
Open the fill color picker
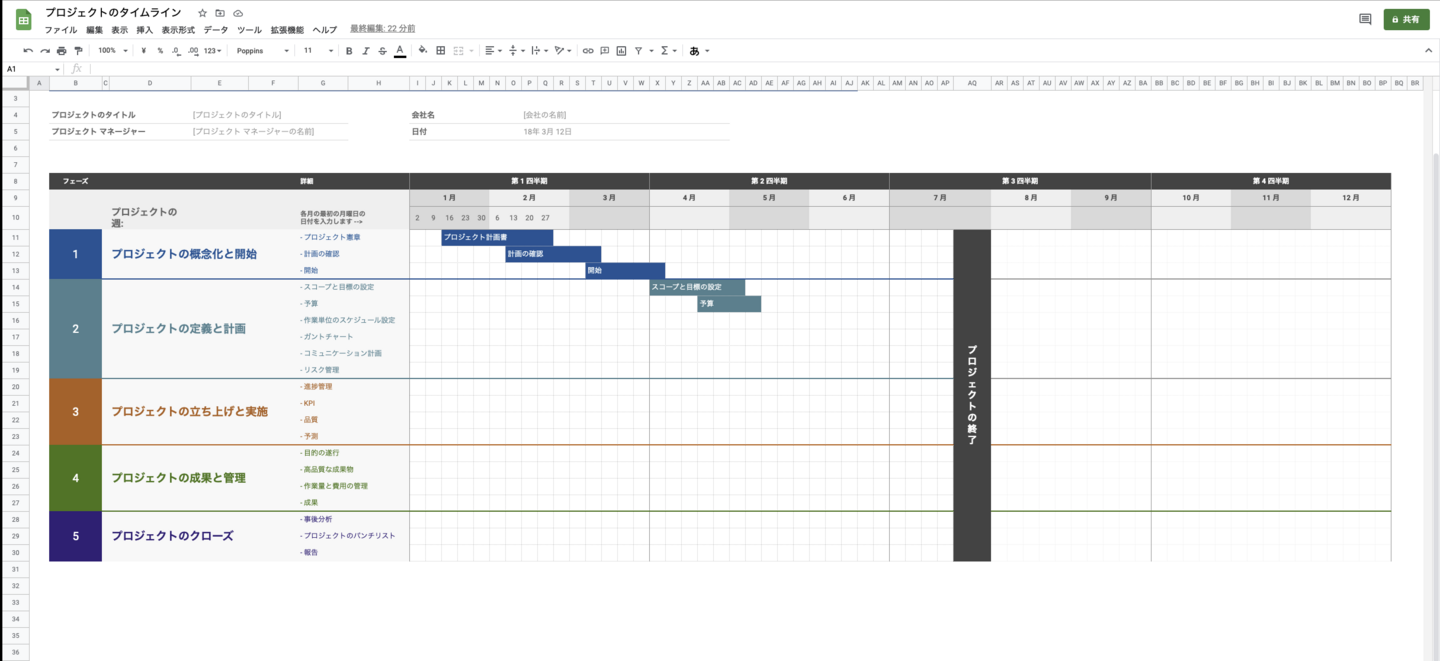(422, 50)
